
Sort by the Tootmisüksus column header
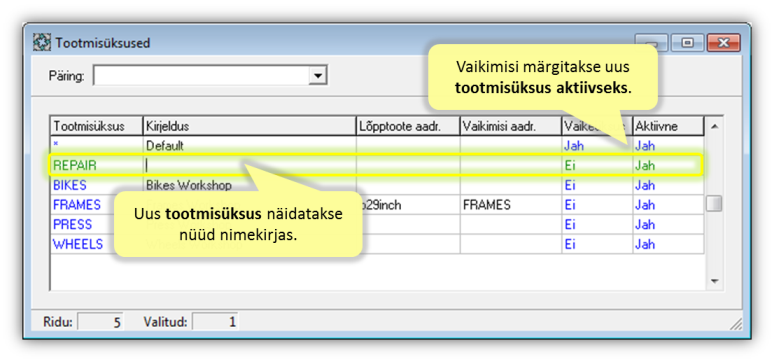coord(97,126)
